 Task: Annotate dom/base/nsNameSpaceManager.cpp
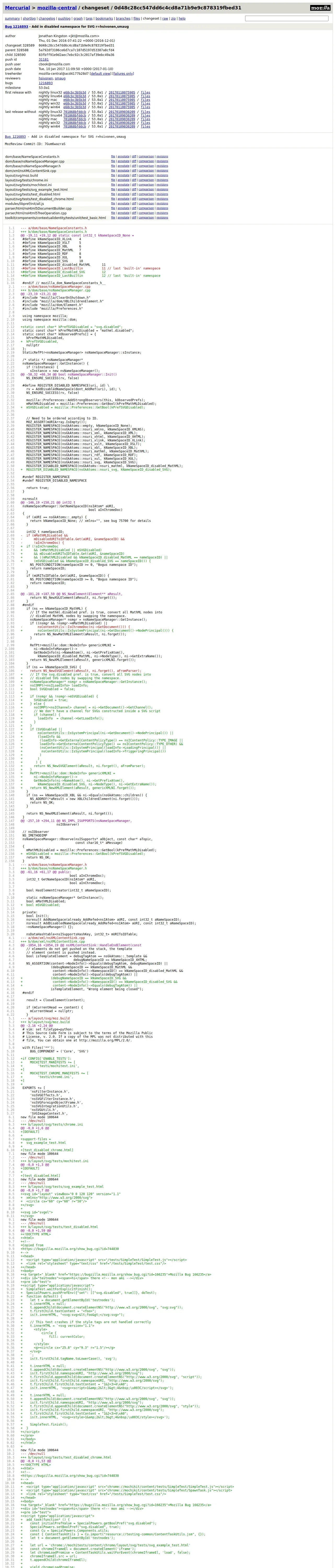pos(123,161)
